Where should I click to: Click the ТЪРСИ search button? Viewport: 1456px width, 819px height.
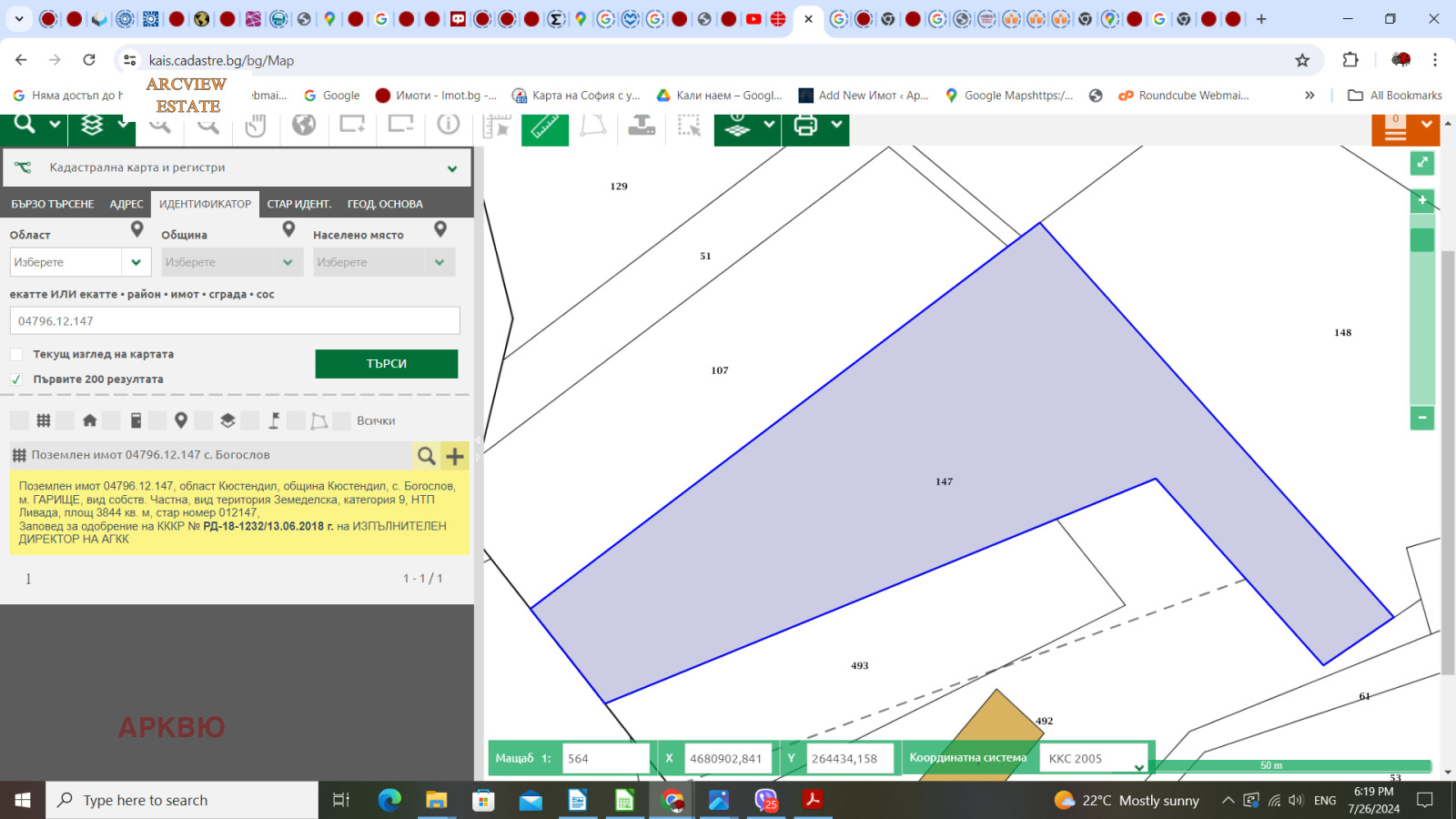pyautogui.click(x=386, y=364)
